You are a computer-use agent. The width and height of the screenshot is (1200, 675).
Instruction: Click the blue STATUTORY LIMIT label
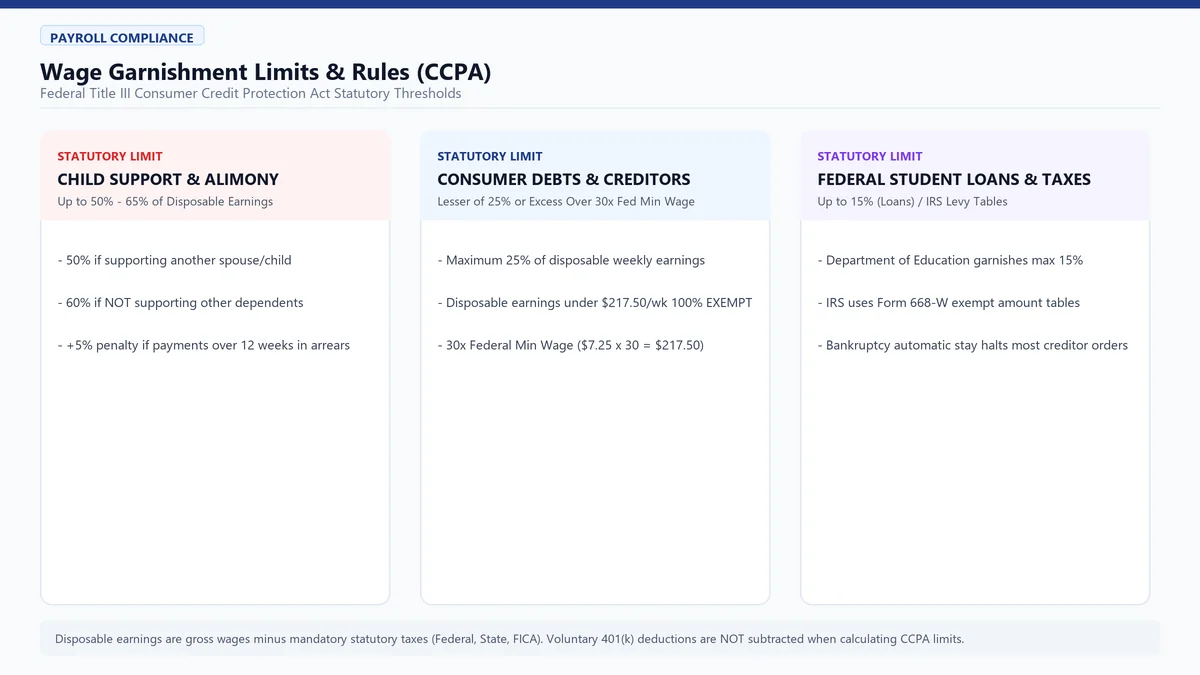click(490, 156)
